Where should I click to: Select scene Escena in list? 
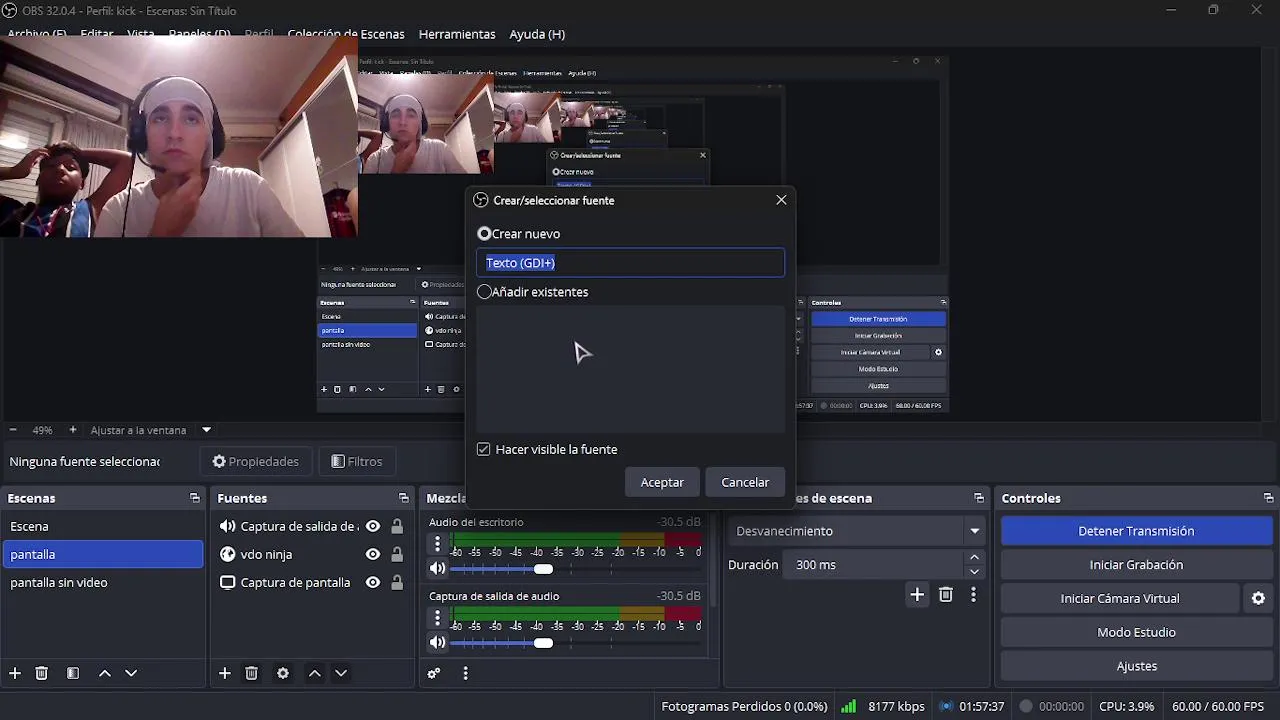click(x=104, y=526)
